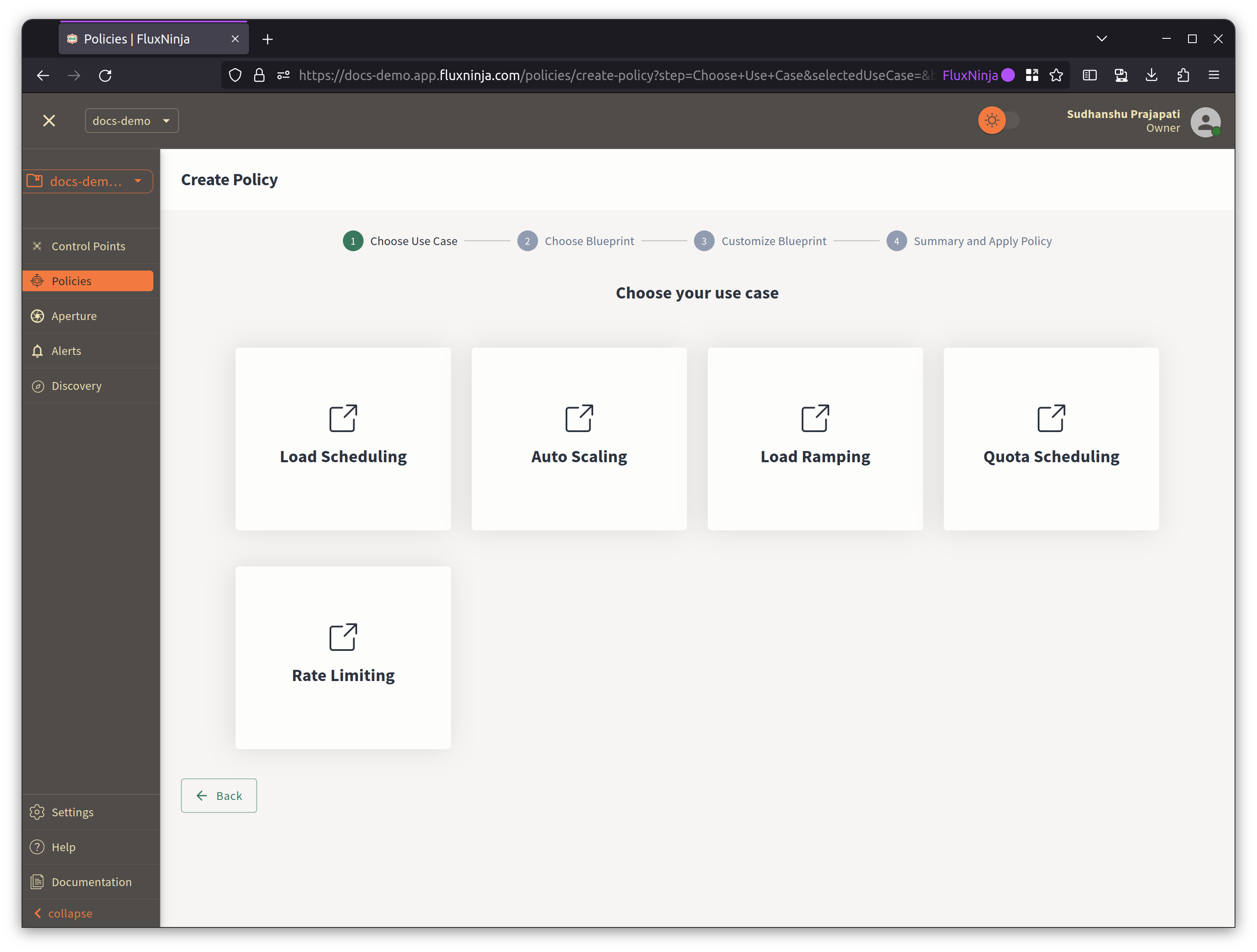Click the Auto Scaling use case icon
The image size is (1257, 952).
pyautogui.click(x=580, y=416)
